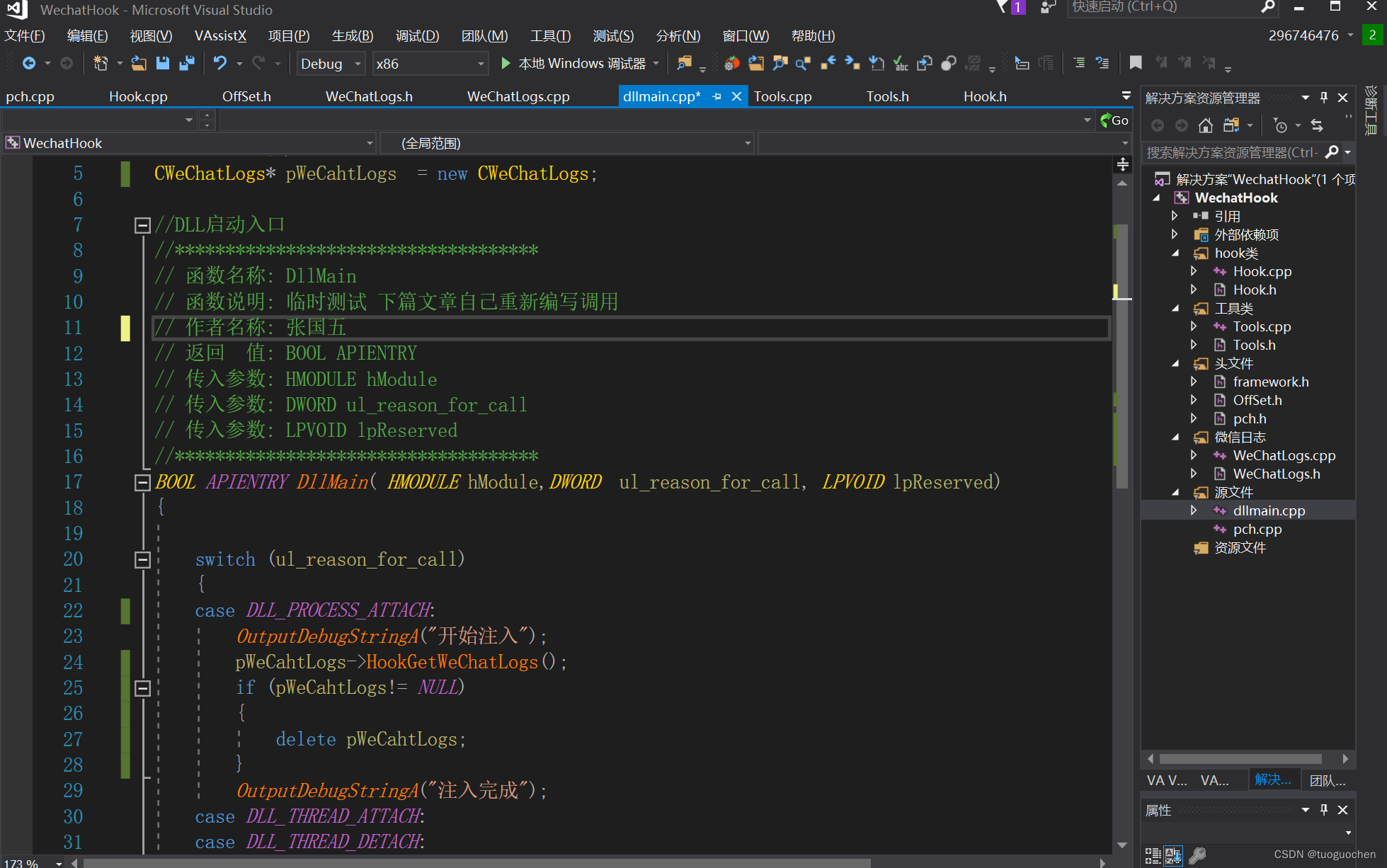Select framework.h in Solution Explorer
This screenshot has width=1387, height=868.
pyautogui.click(x=1270, y=382)
